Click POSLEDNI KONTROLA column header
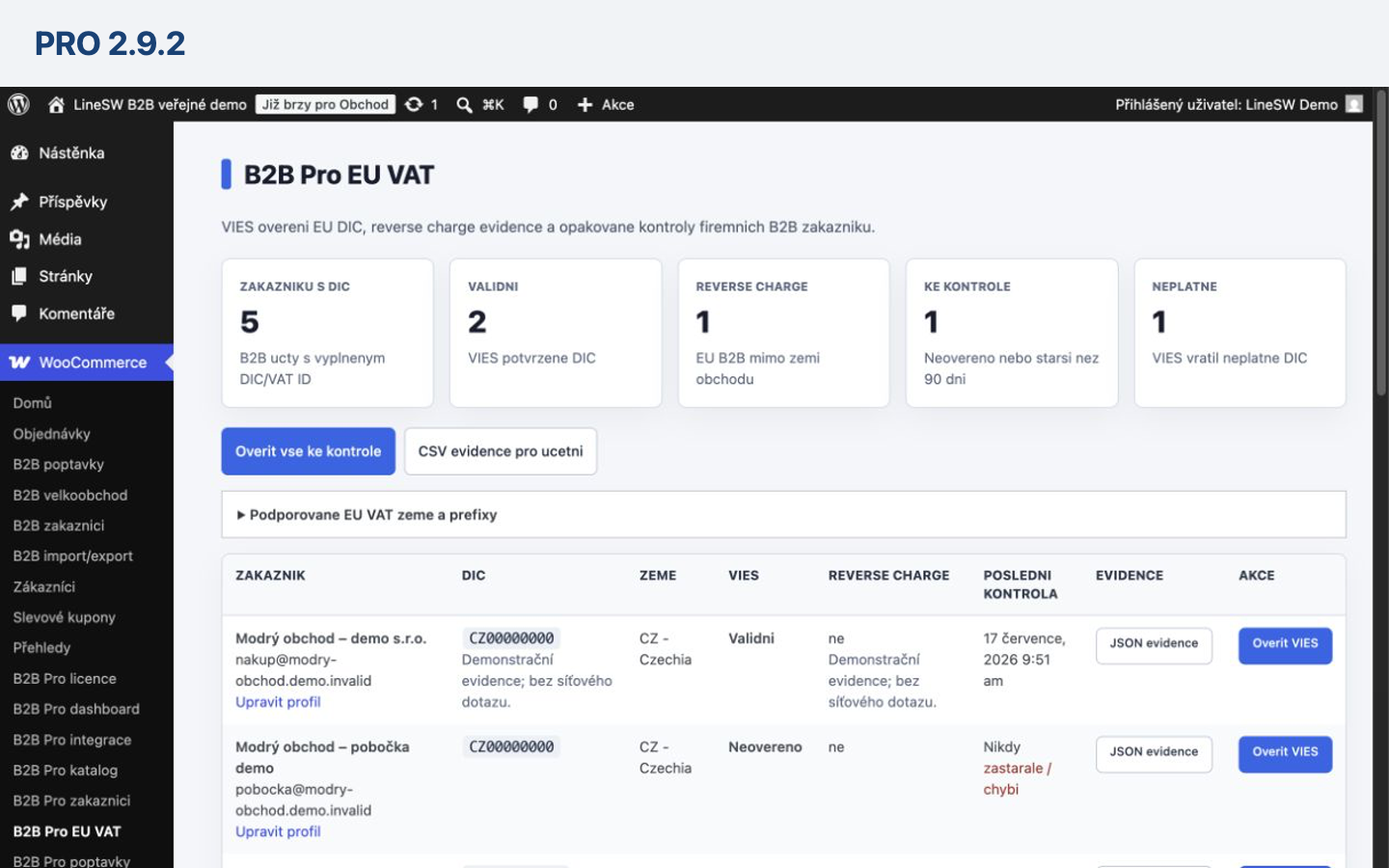1389x868 pixels. click(1021, 584)
